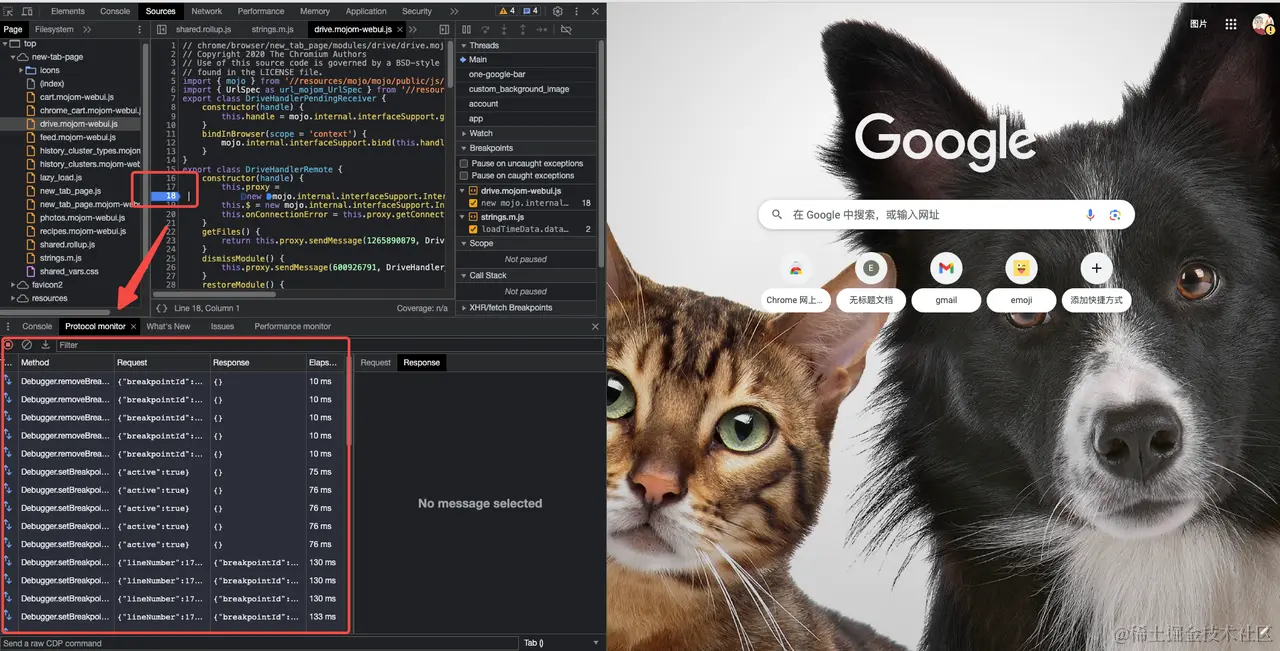The width and height of the screenshot is (1280, 651).
Task: Select feed.mojom-webui.js in file tree
Action: [78, 137]
